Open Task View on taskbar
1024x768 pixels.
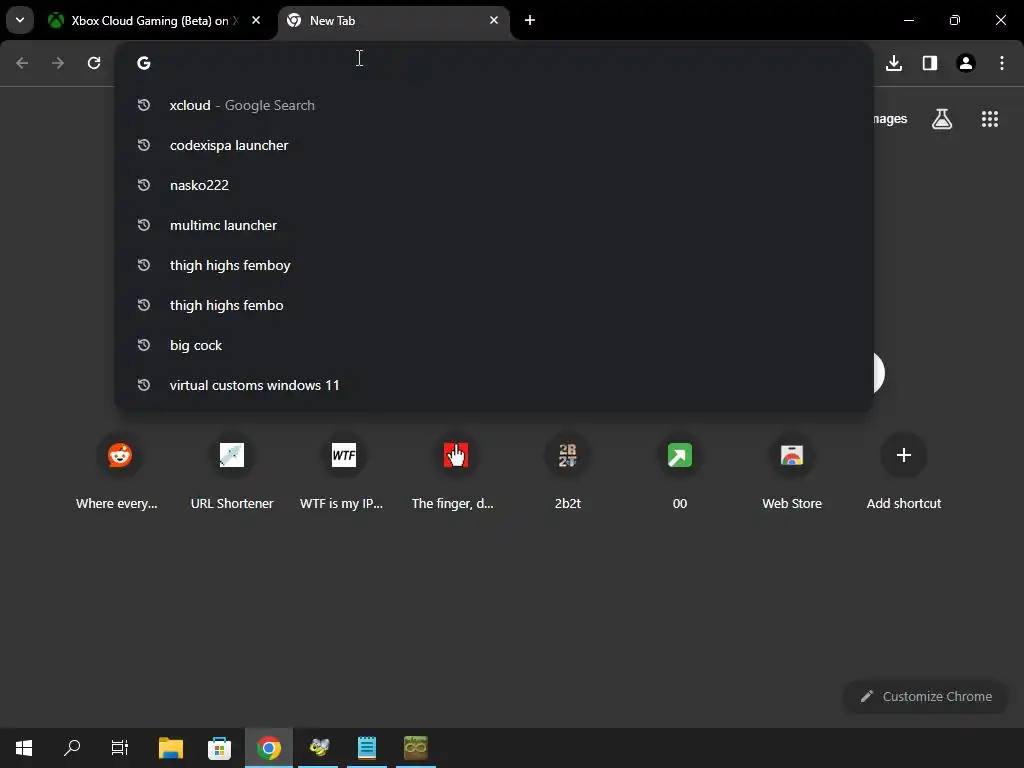120,748
